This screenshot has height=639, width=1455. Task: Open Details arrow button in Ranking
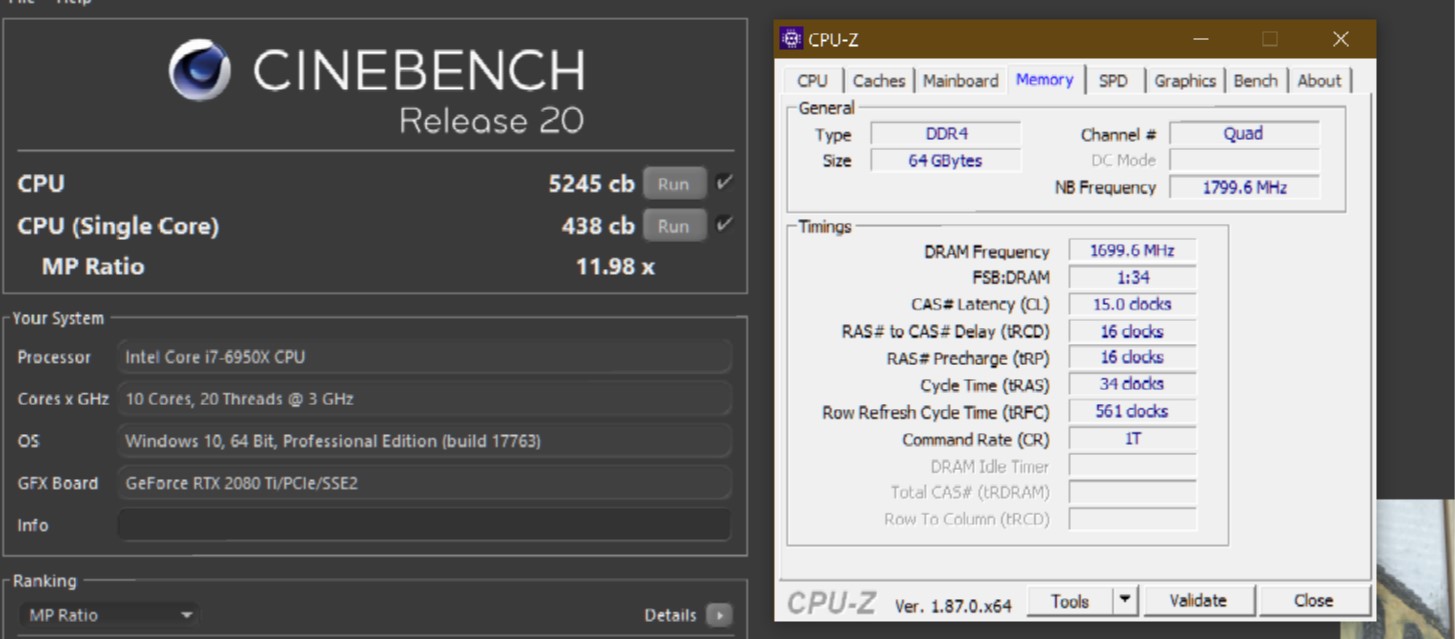tap(719, 615)
